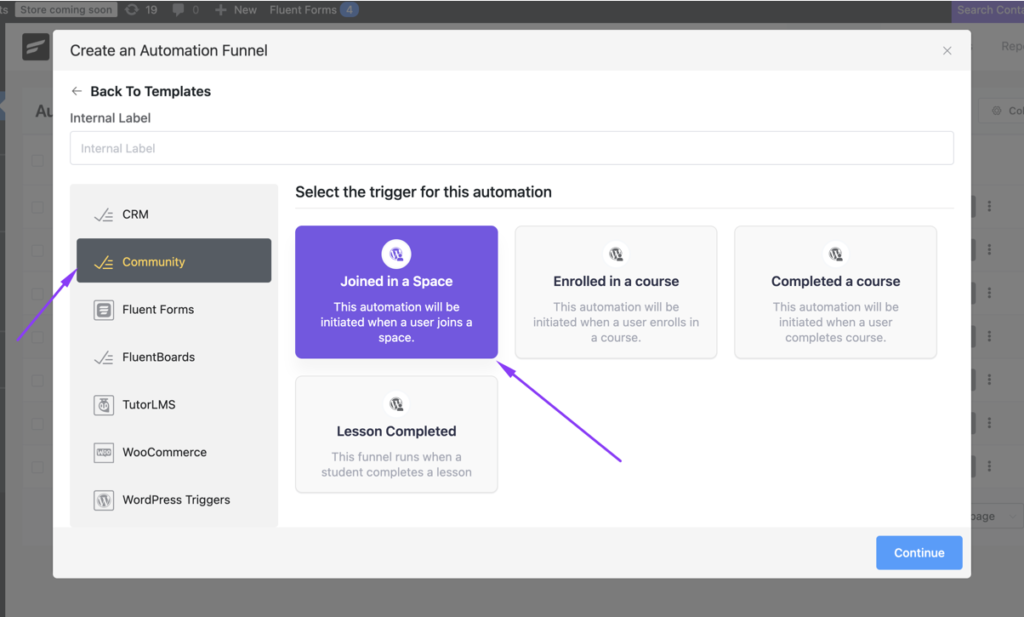The width and height of the screenshot is (1024, 617).
Task: Focus the Internal Label input field
Action: click(511, 148)
